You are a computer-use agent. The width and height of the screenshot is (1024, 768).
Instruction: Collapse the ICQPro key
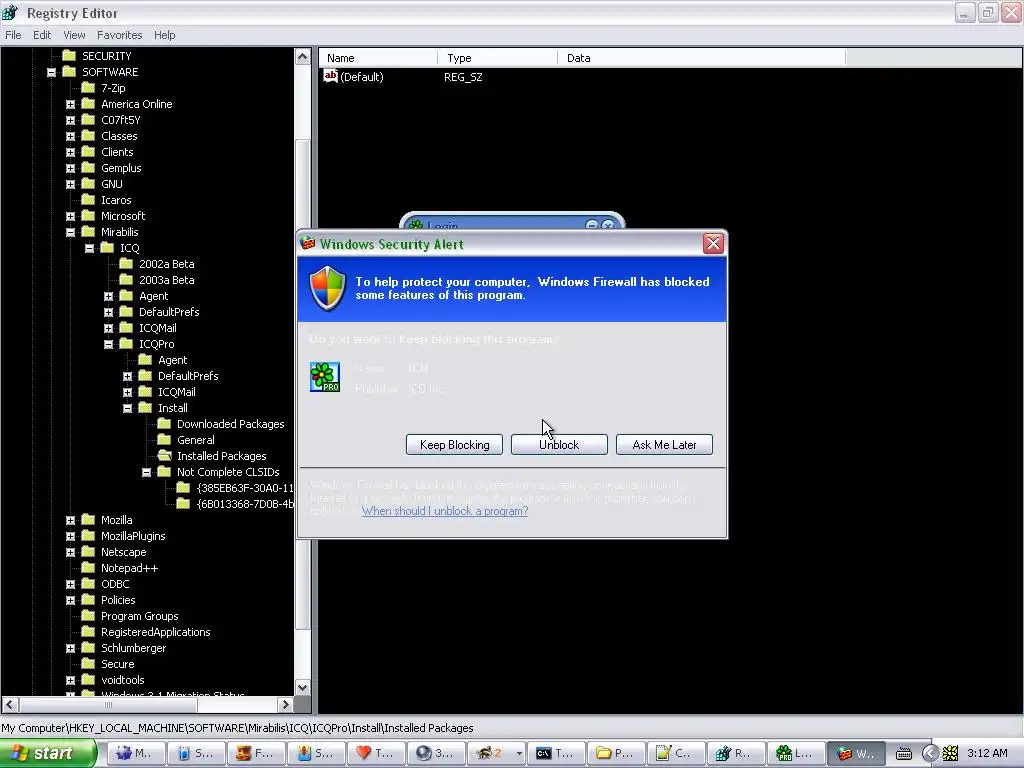[x=108, y=344]
